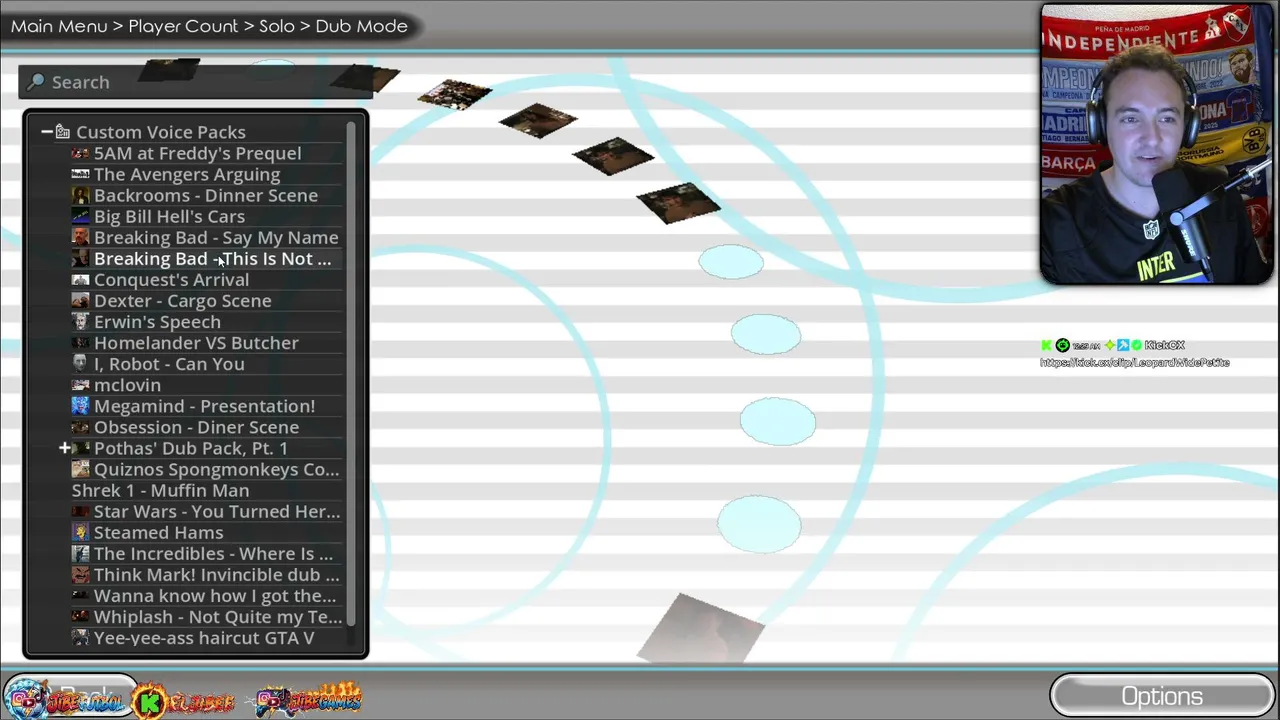Screen dimensions: 1280x720
Task: Pick "Quiznos Spongmonkeys Co..." pack
Action: [217, 469]
